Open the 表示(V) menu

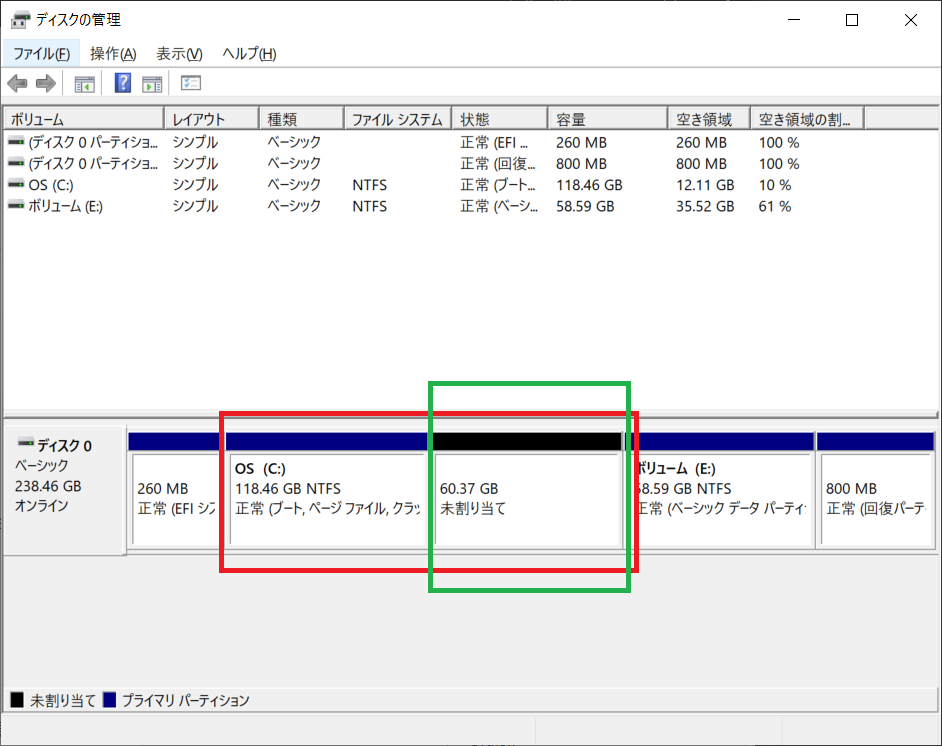click(x=179, y=53)
